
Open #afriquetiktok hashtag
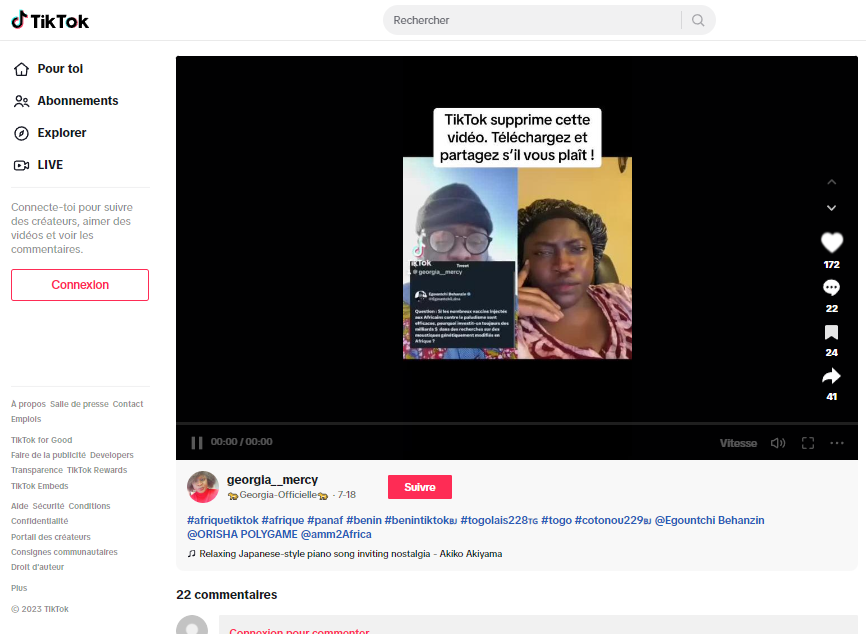click(x=223, y=520)
